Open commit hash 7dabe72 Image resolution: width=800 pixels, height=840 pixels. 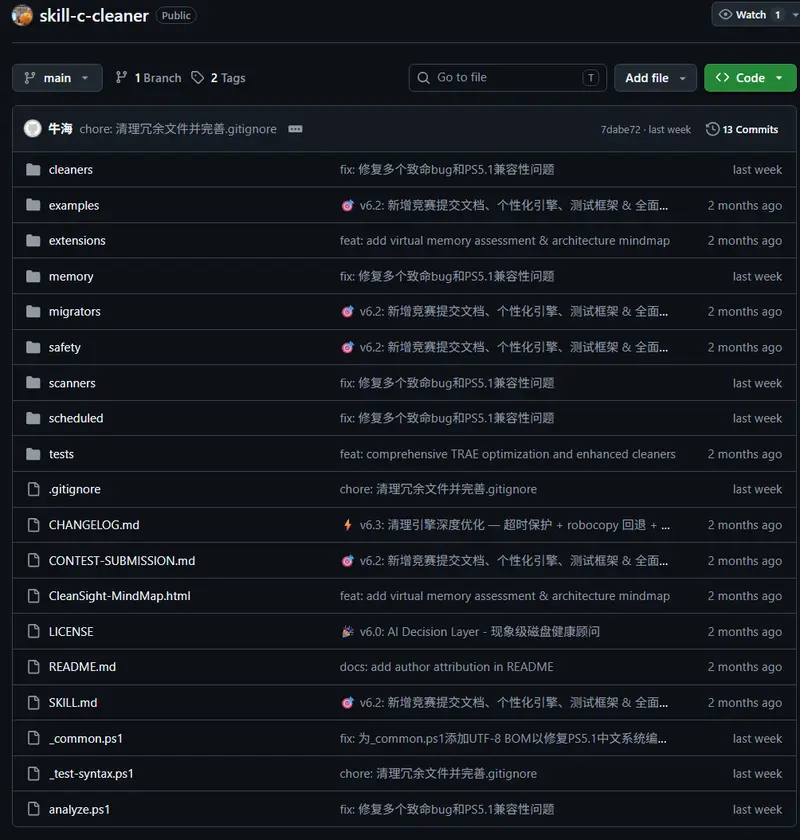(x=620, y=130)
